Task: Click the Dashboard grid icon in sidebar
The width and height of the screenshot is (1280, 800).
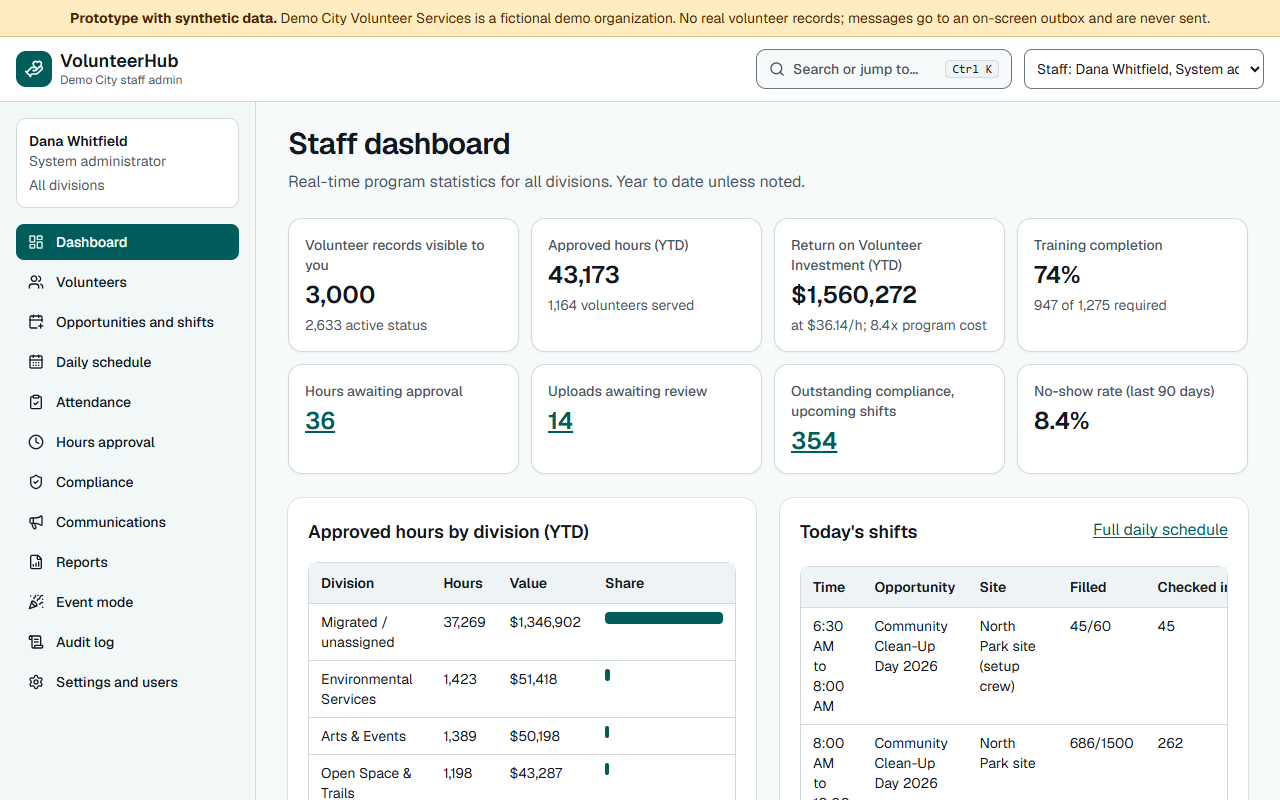Action: pyautogui.click(x=36, y=242)
